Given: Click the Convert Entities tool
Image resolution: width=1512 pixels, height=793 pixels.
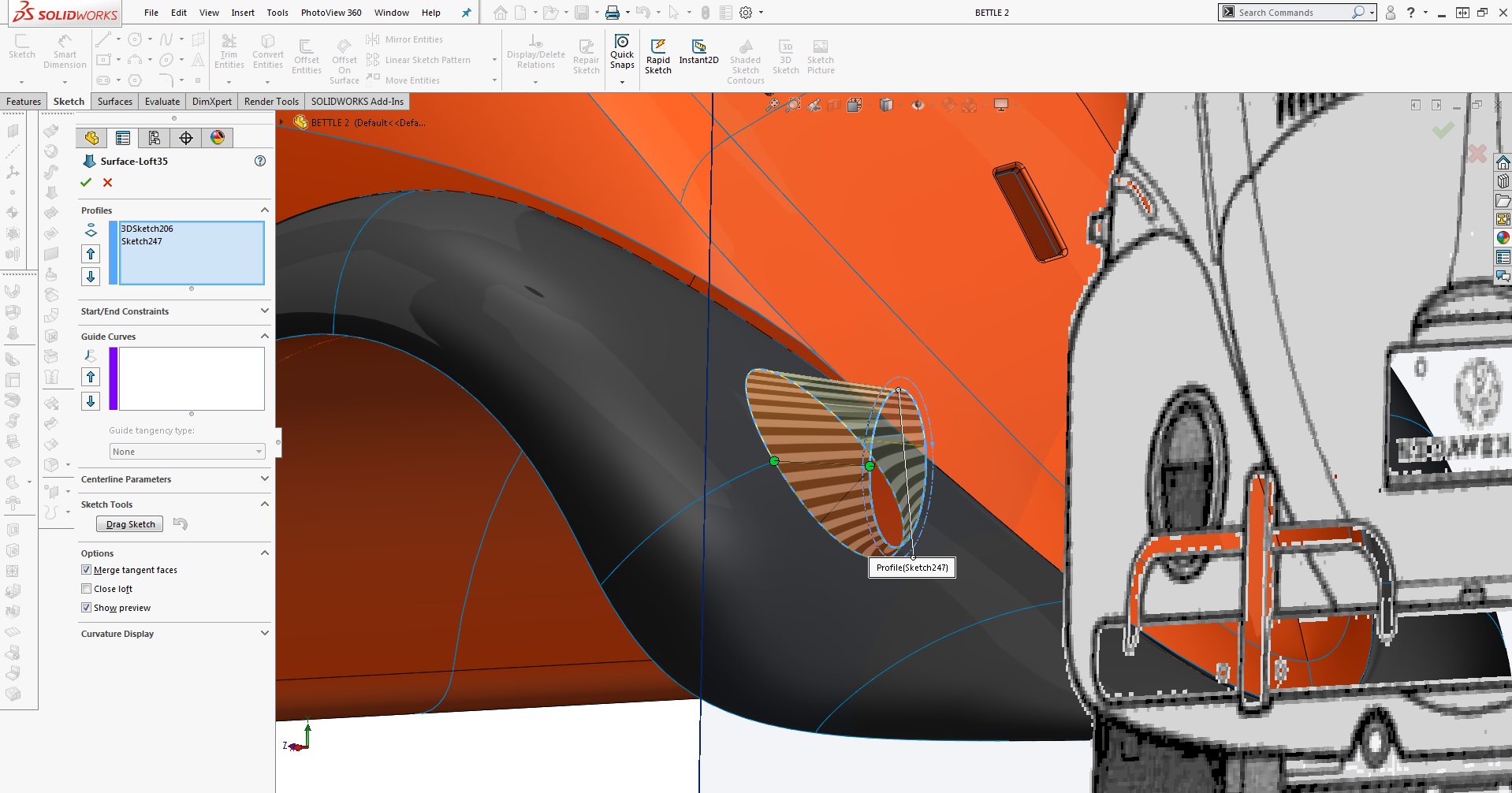Looking at the screenshot, I should pyautogui.click(x=268, y=52).
